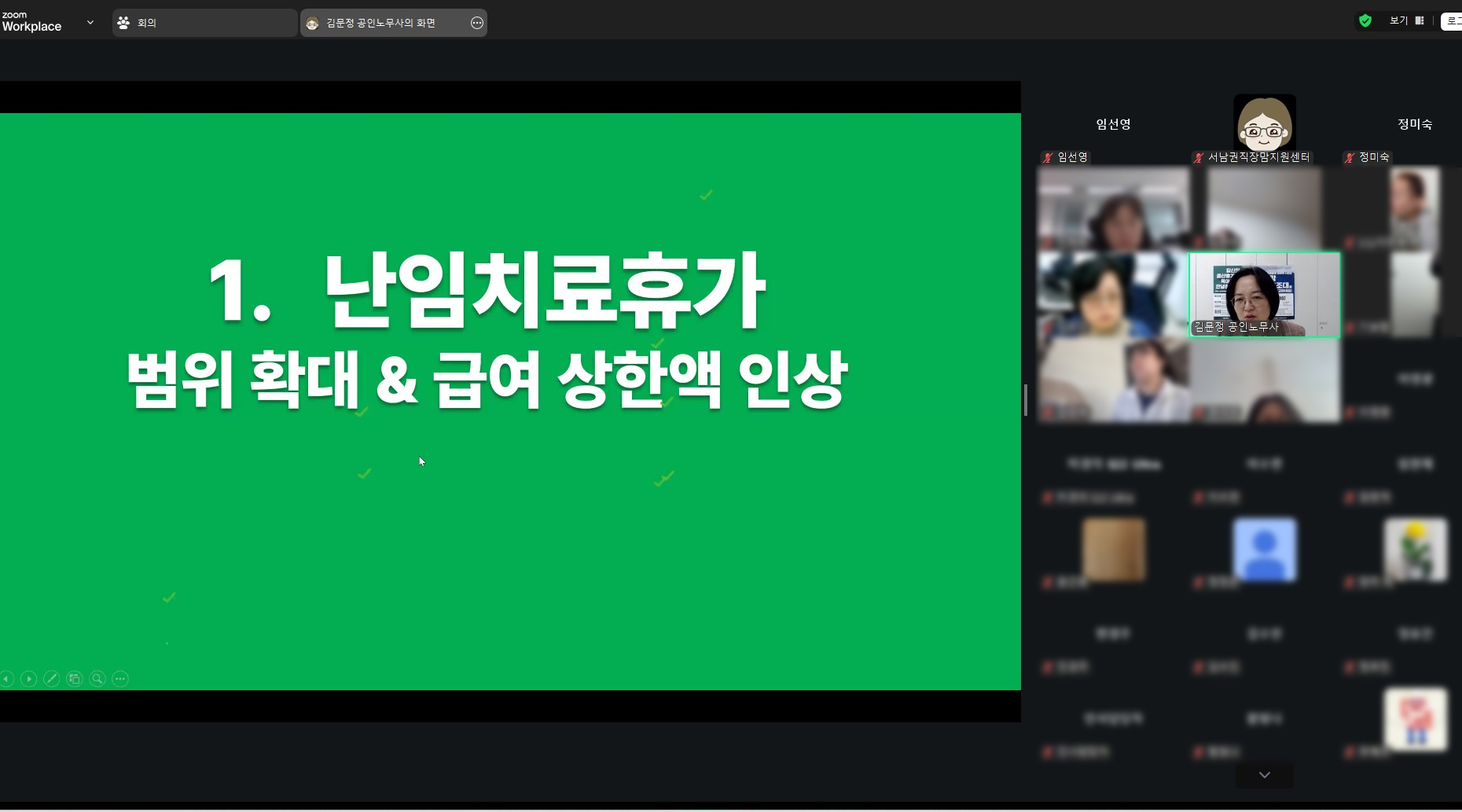Go to the previous slide arrow
The width and height of the screenshot is (1462, 812).
click(x=6, y=678)
